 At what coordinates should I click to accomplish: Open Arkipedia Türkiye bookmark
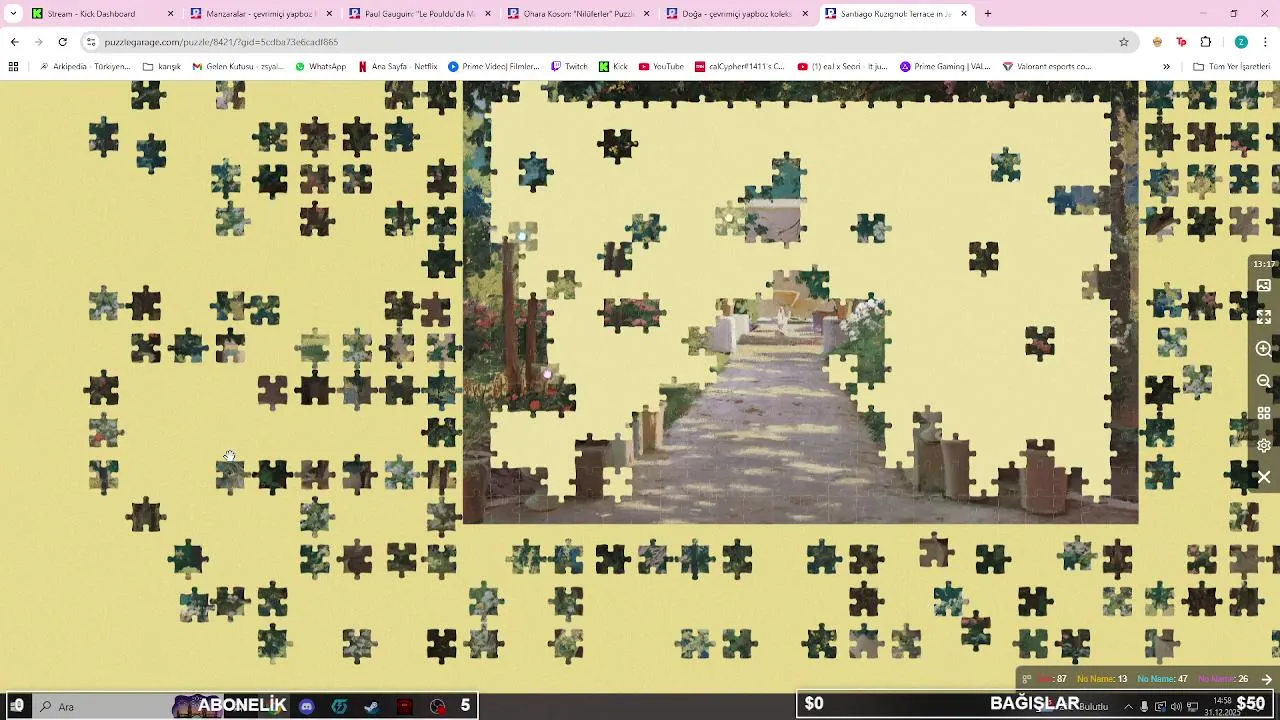[x=84, y=66]
